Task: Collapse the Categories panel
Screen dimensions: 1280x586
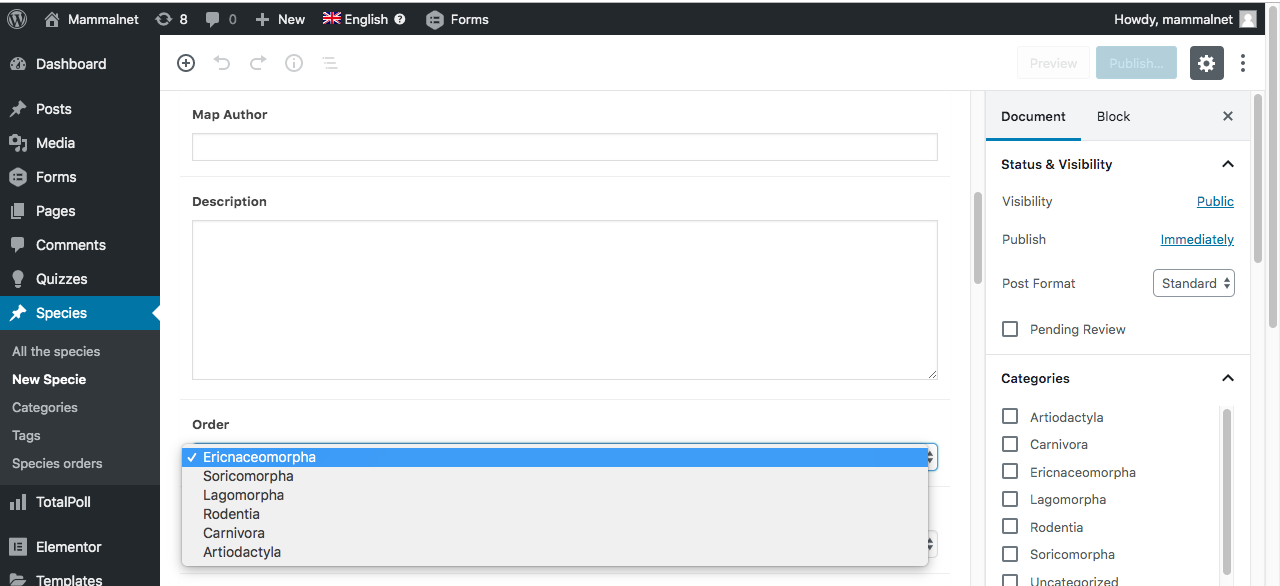Action: [1228, 378]
